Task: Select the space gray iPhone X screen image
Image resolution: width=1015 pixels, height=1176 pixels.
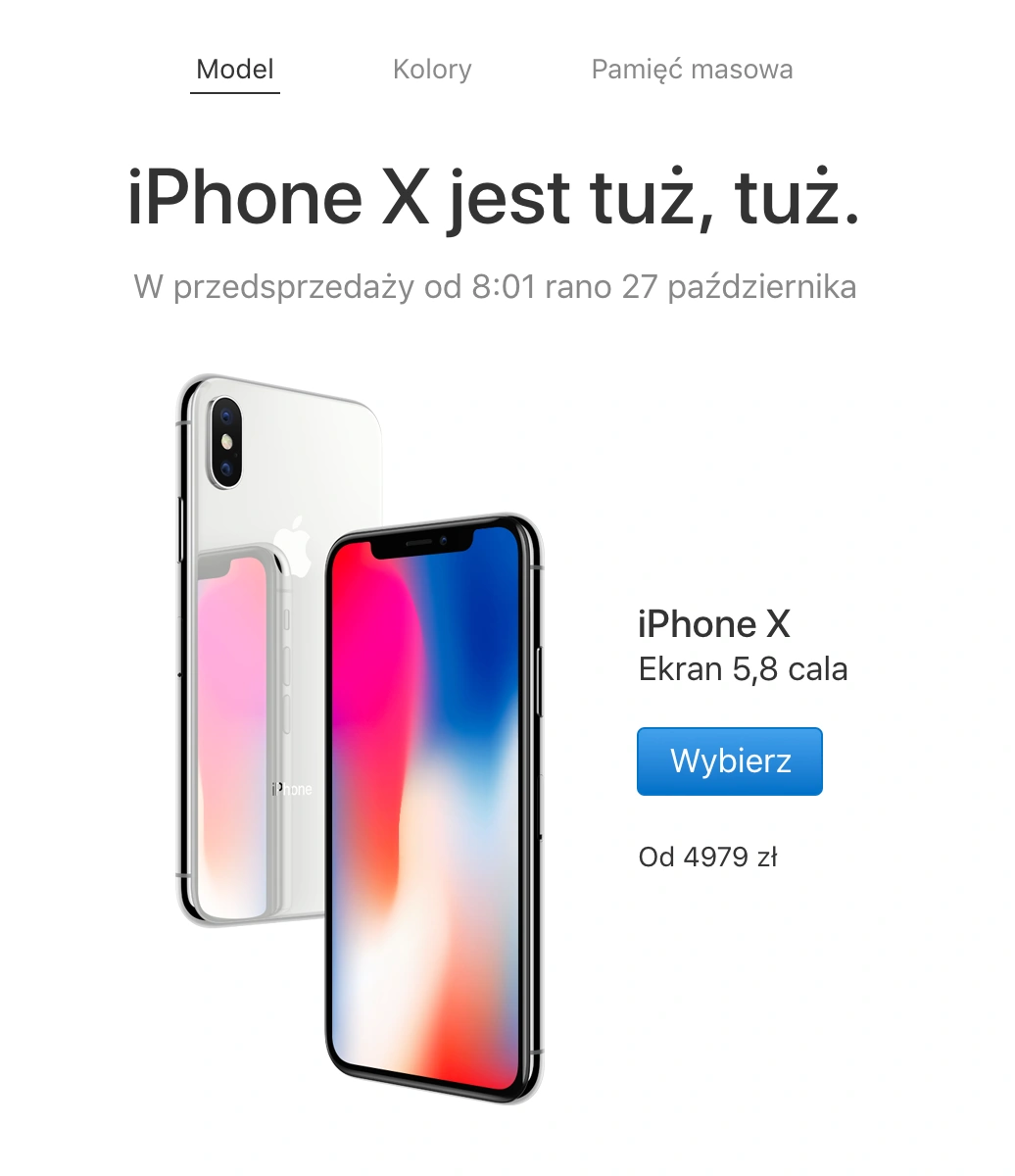Action: 433,808
